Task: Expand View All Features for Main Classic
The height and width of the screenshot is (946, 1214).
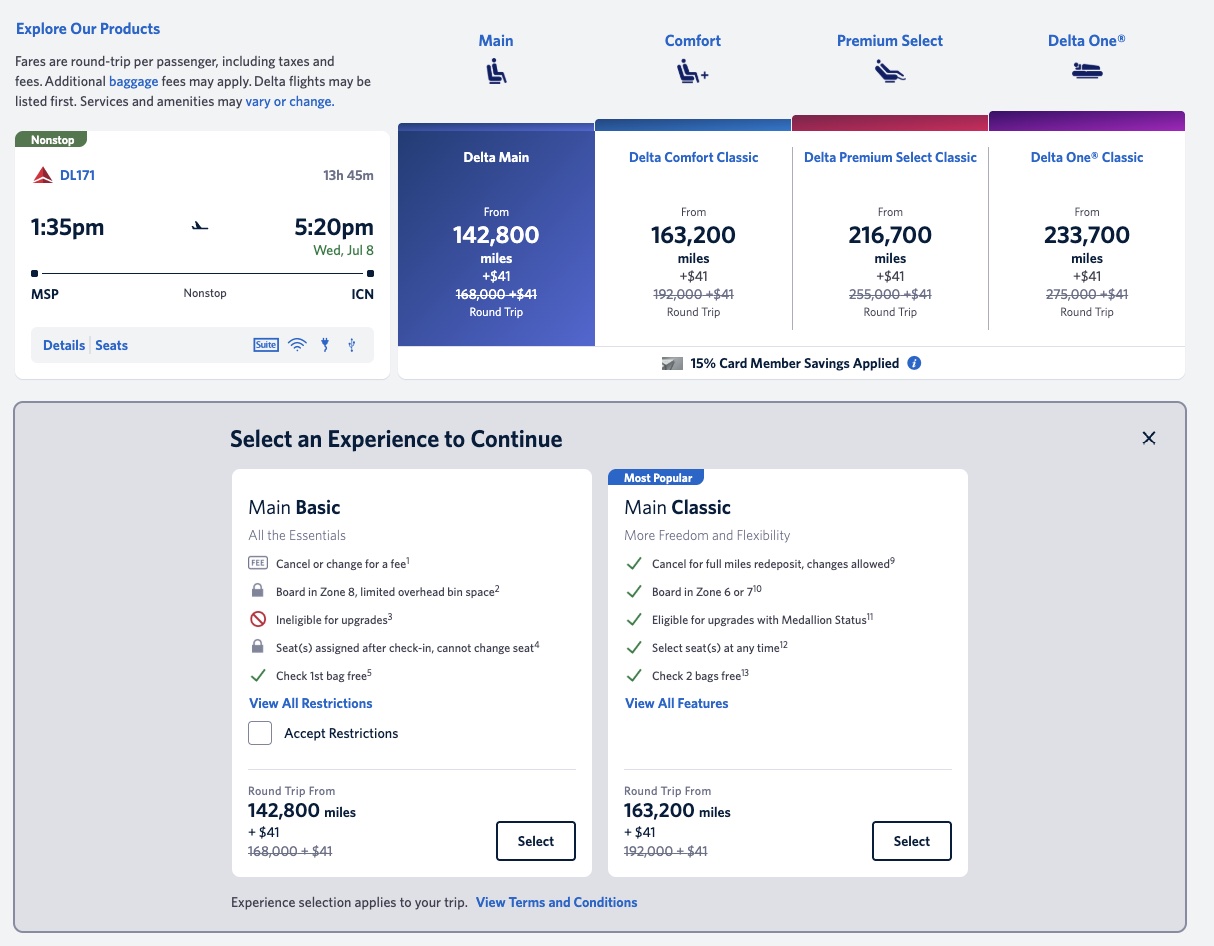Action: click(x=676, y=703)
